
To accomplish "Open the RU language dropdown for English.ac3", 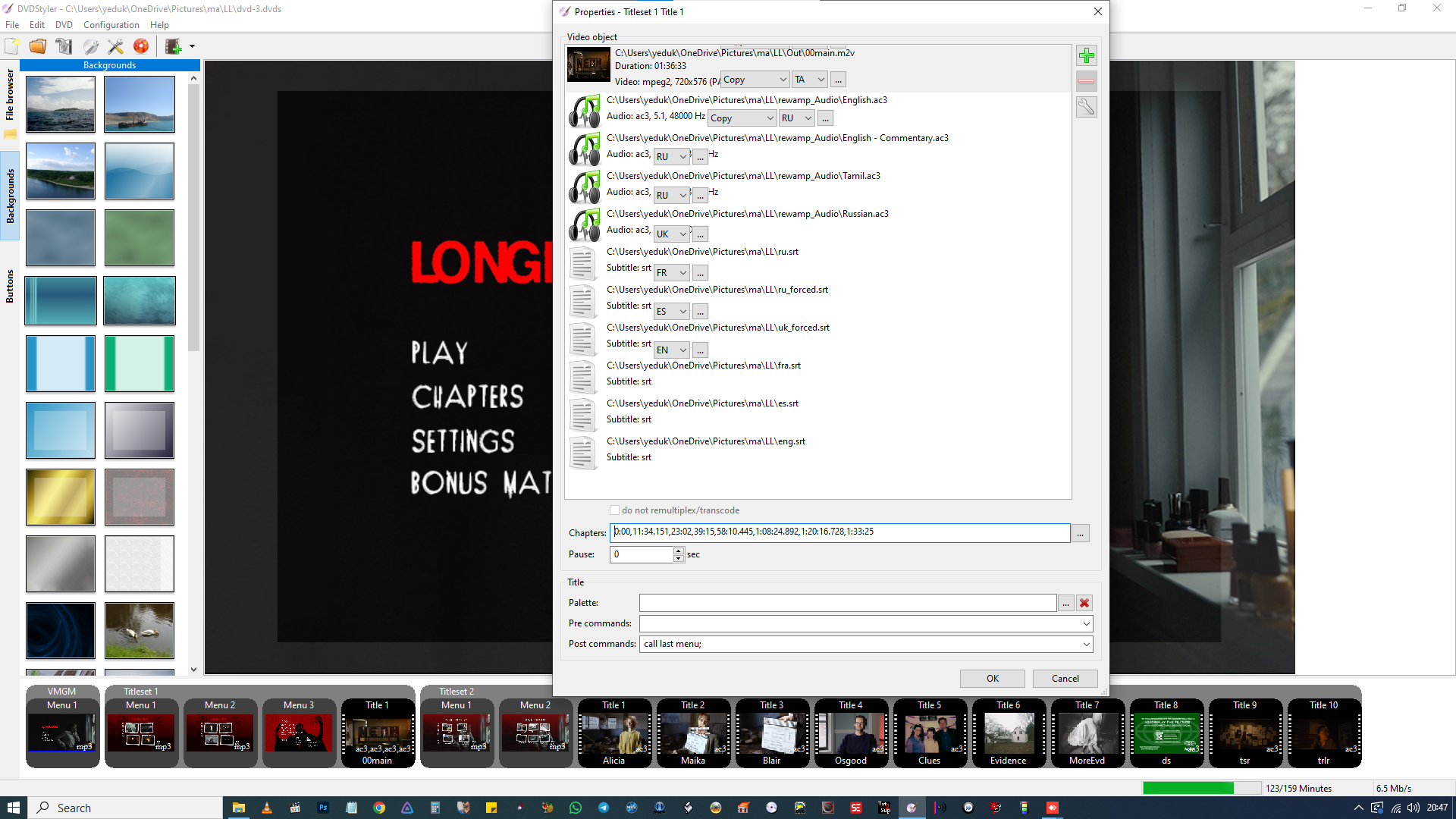I will (797, 118).
